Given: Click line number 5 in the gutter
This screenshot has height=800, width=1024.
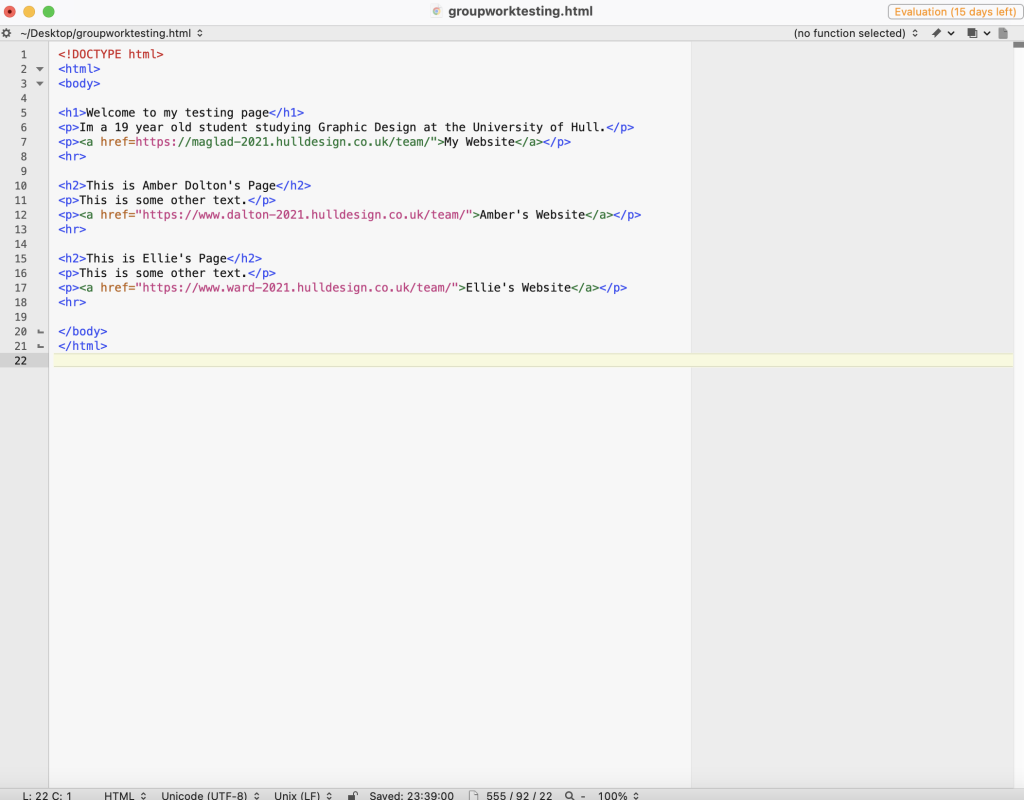Looking at the screenshot, I should click(x=24, y=113).
